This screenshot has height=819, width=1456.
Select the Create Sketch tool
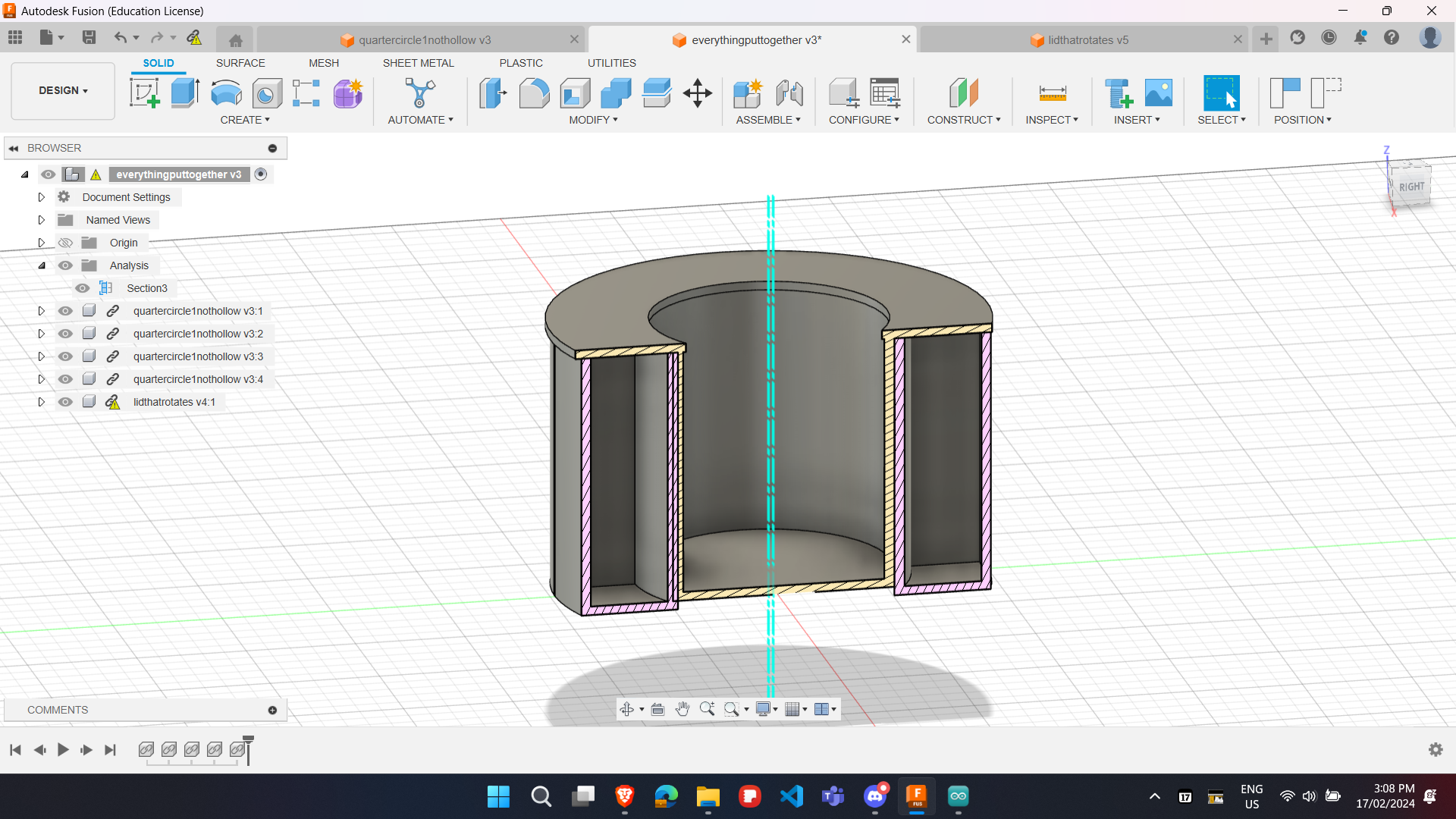pos(144,93)
